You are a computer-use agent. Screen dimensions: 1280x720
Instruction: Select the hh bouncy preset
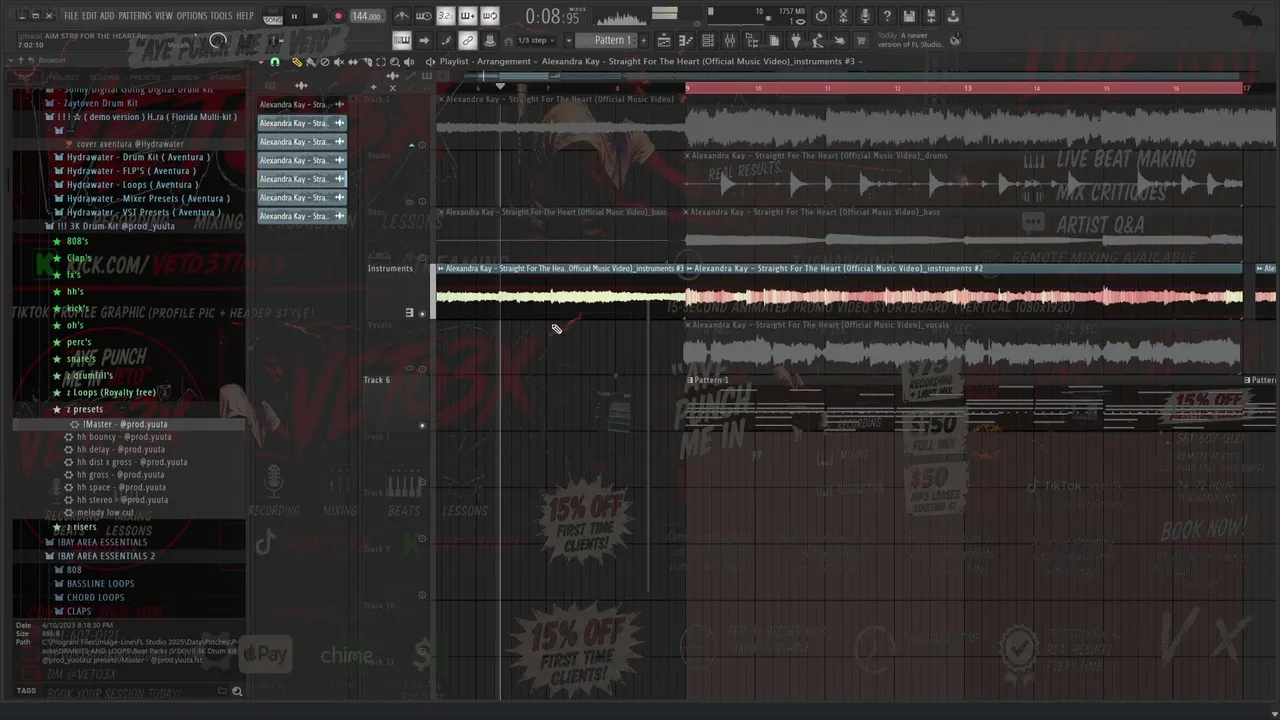124,437
